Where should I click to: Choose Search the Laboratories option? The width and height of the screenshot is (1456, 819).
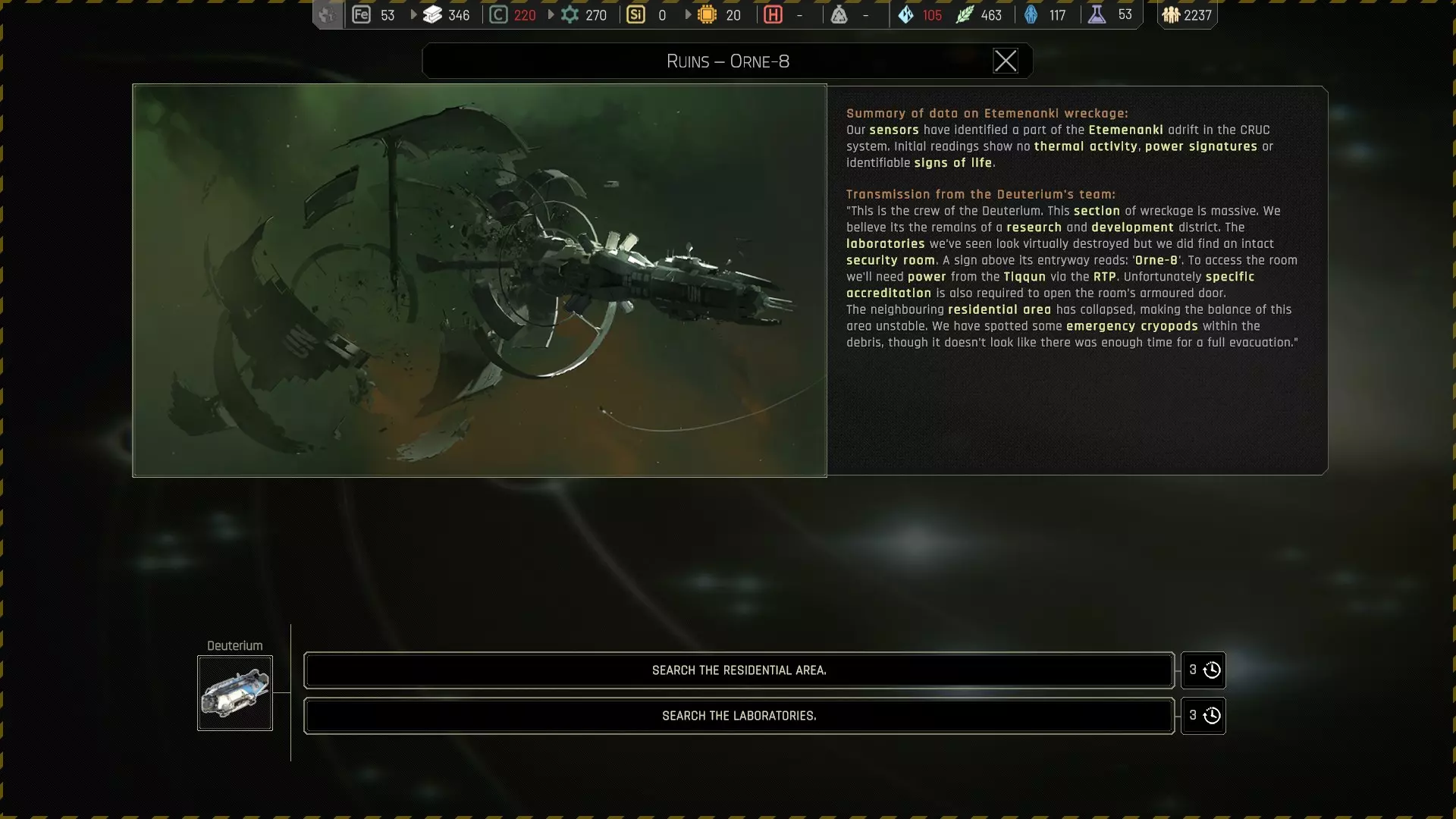739,716
